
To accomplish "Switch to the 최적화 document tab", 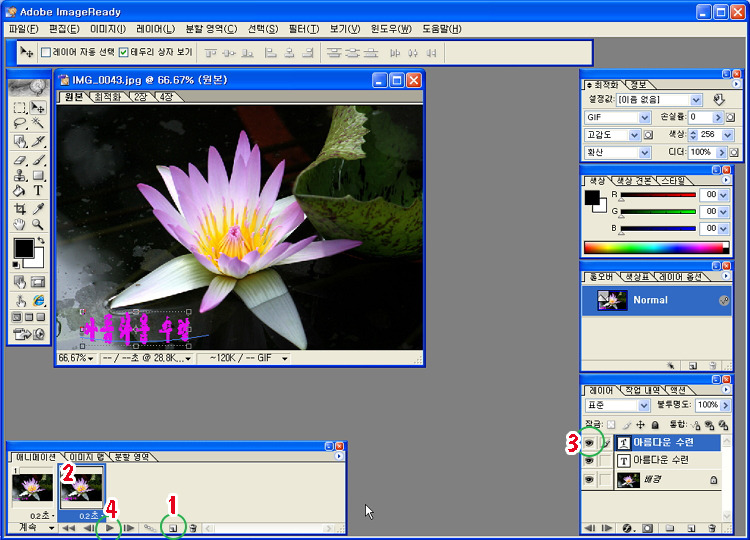I will (x=107, y=97).
